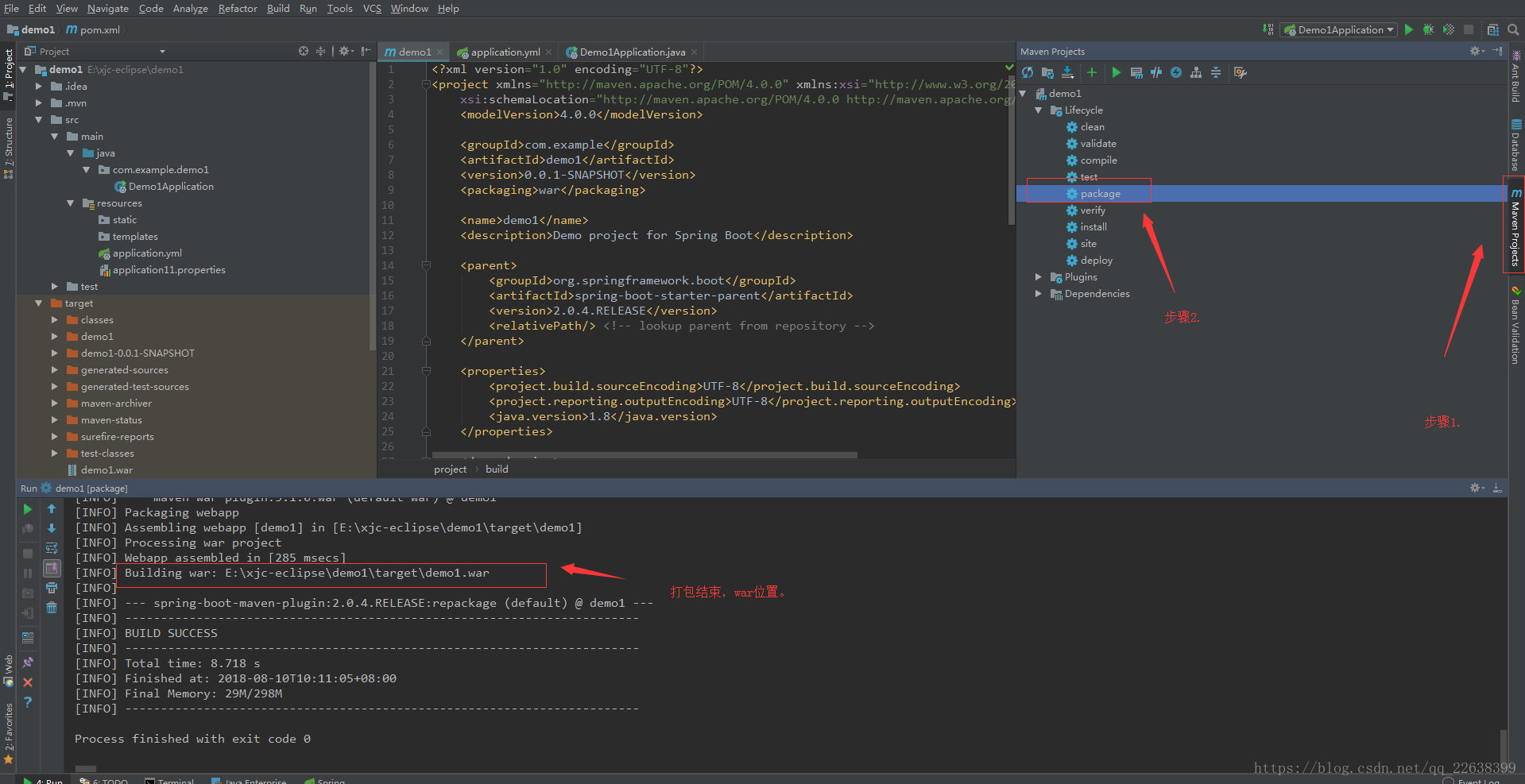This screenshot has height=784, width=1525.
Task: Open the Demo1Application run configuration dropdown
Action: click(1340, 30)
